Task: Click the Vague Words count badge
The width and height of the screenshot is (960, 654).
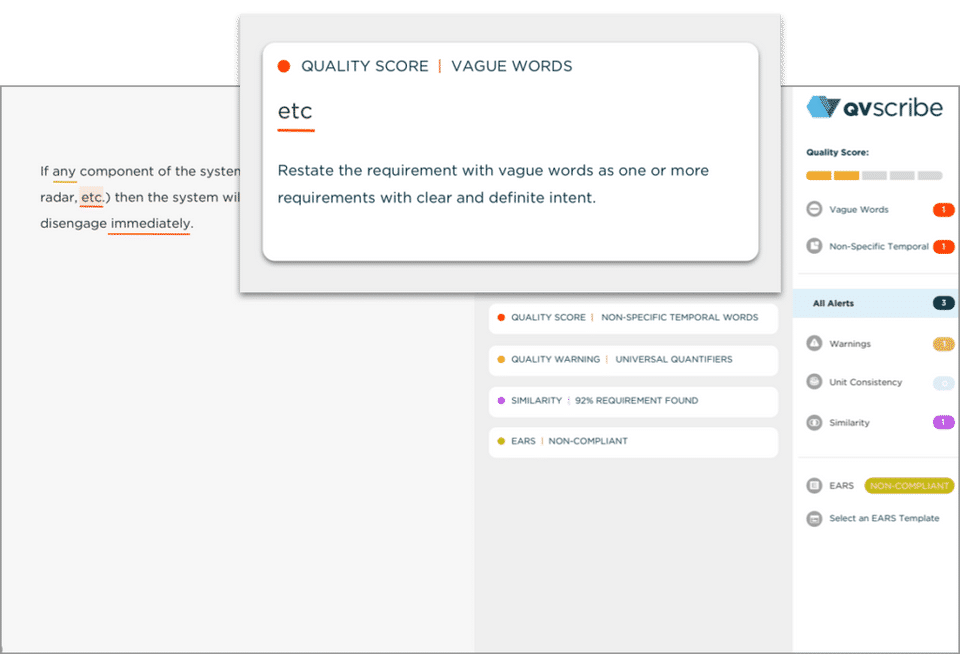Action: pos(943,209)
